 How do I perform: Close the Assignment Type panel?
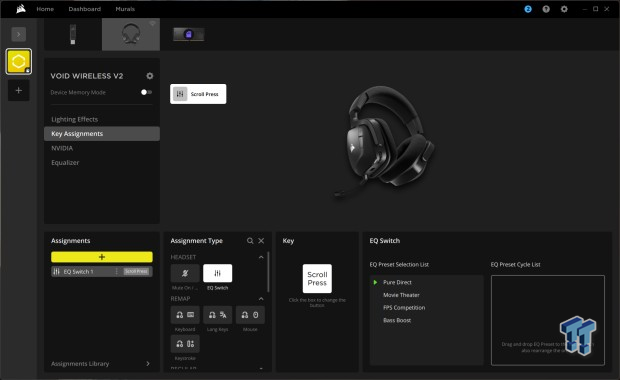(261, 241)
